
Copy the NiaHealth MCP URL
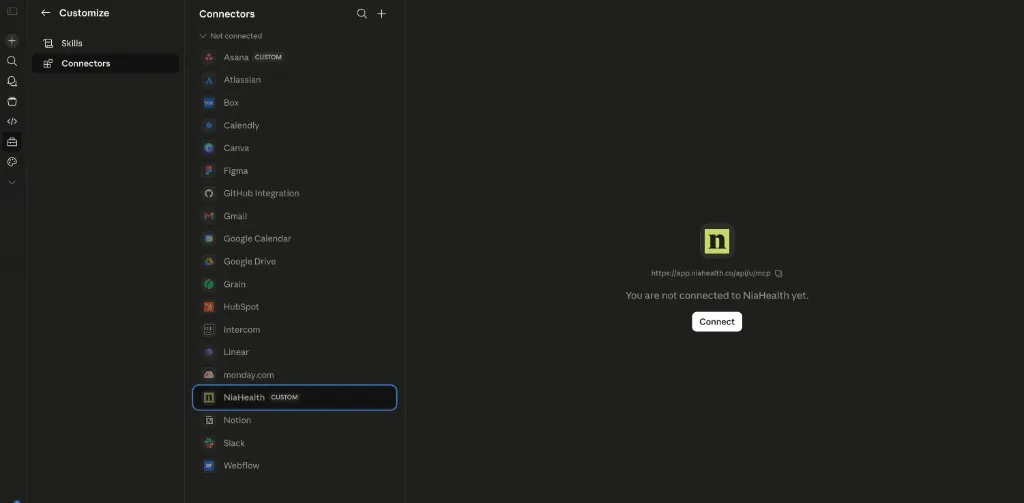778,274
